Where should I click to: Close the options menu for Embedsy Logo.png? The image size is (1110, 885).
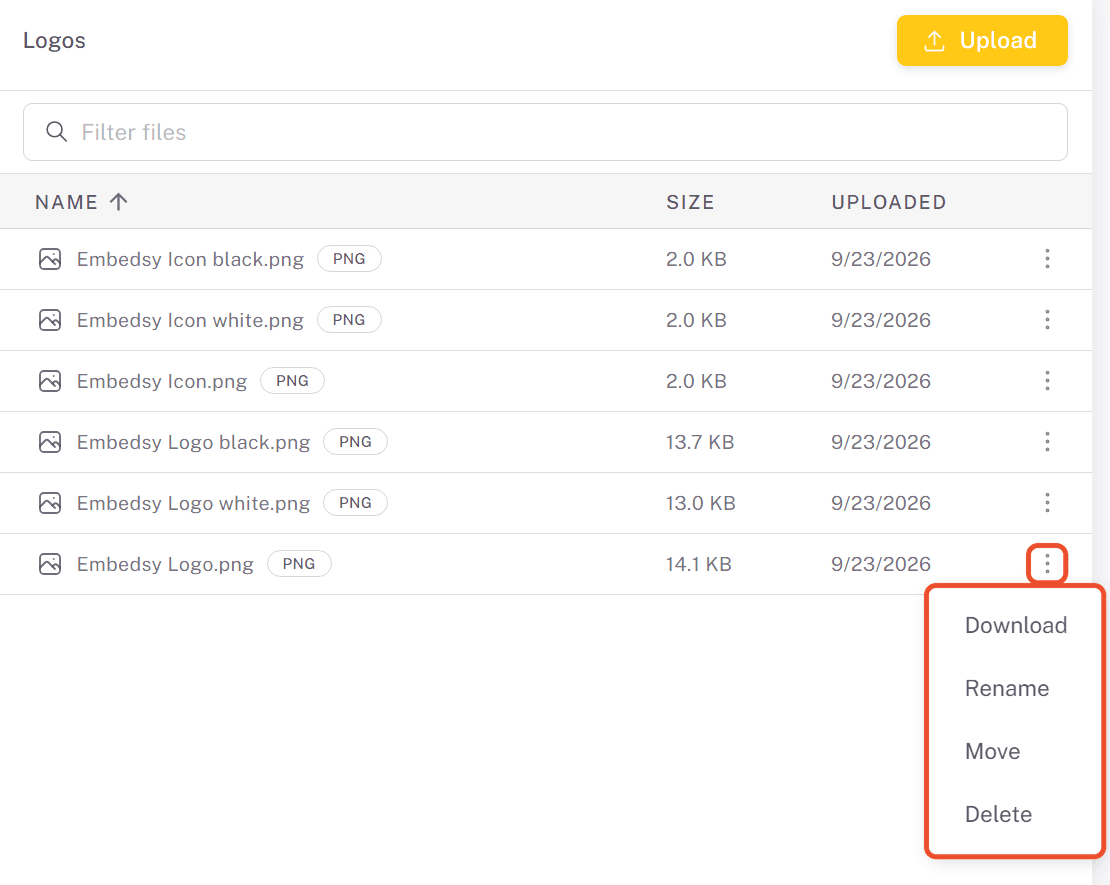click(x=1047, y=564)
